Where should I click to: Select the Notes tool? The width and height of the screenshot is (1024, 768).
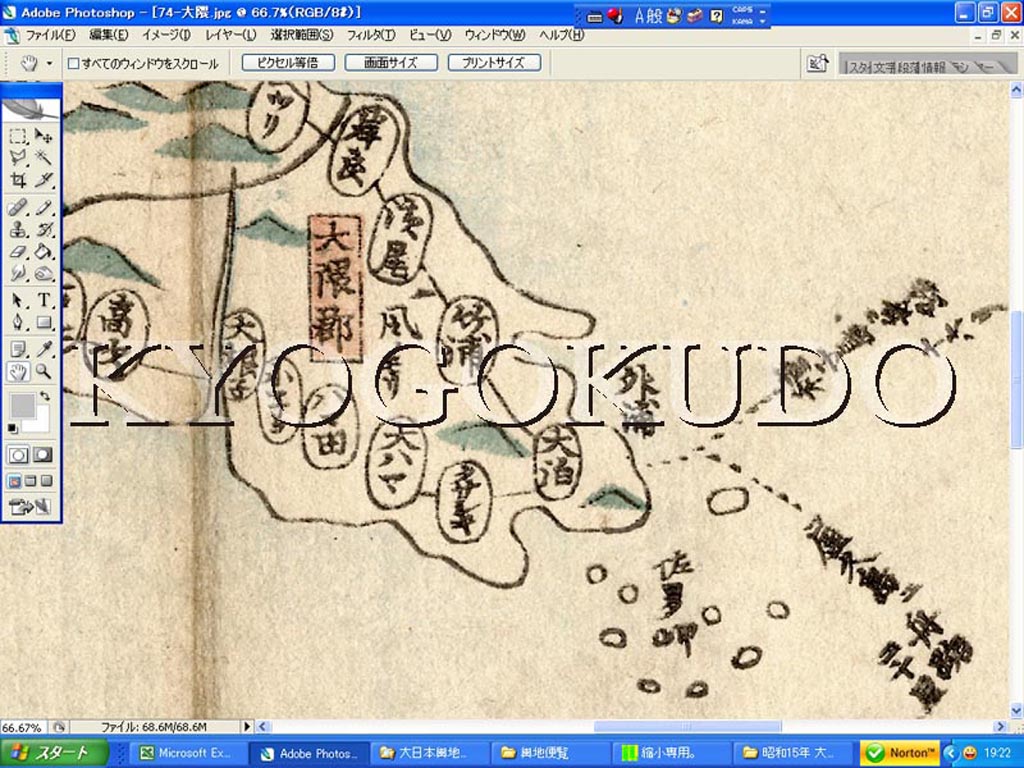[18, 349]
